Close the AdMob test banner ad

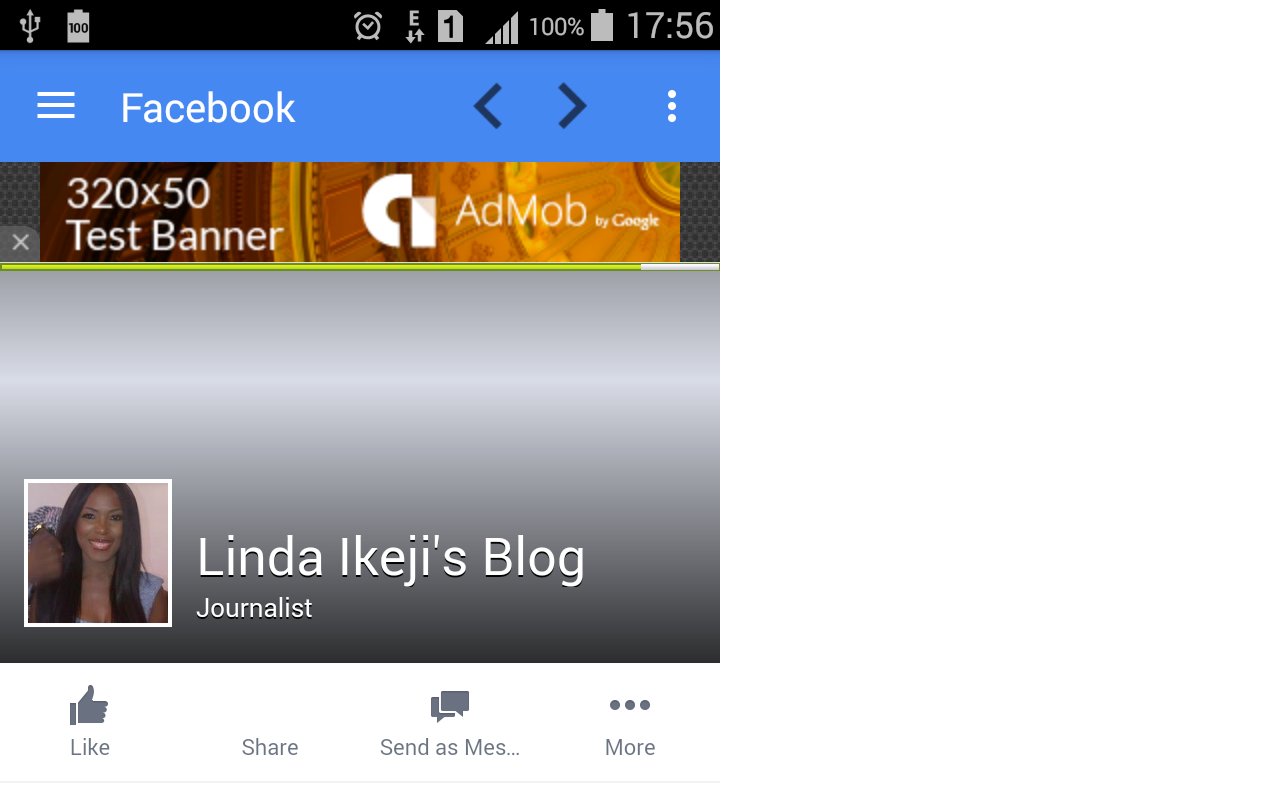point(20,242)
